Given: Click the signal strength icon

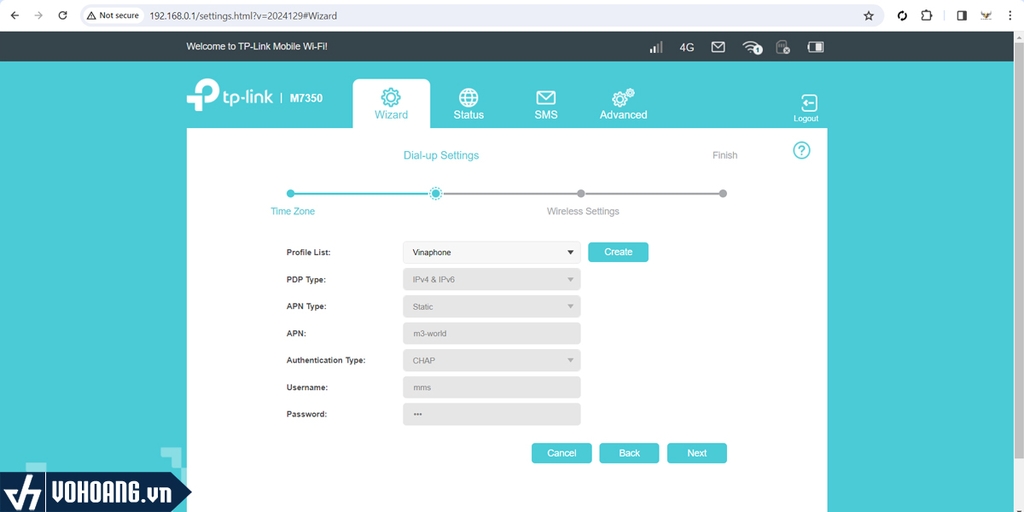Looking at the screenshot, I should coord(657,47).
